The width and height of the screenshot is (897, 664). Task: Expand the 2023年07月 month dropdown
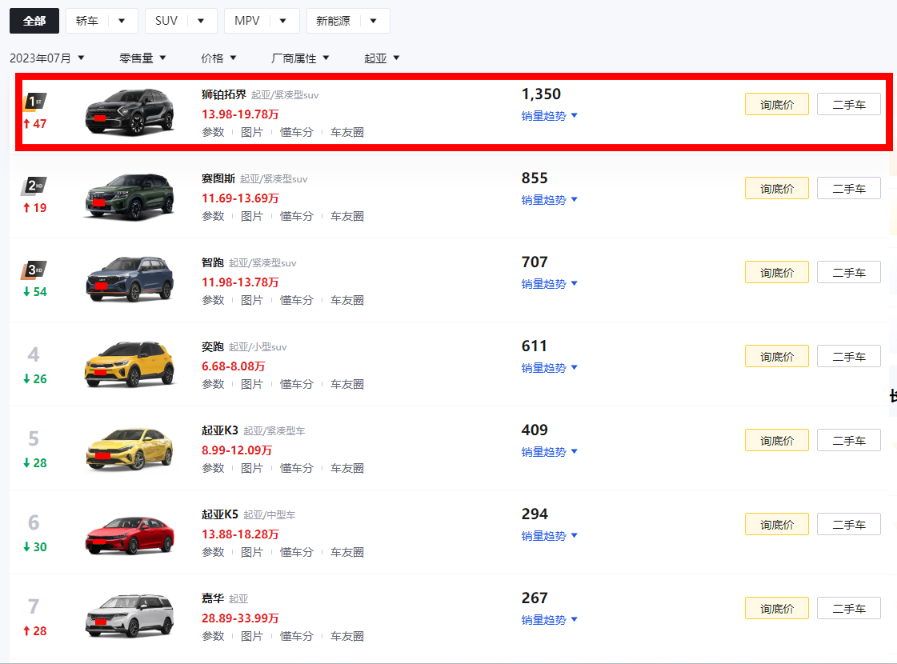[x=47, y=58]
